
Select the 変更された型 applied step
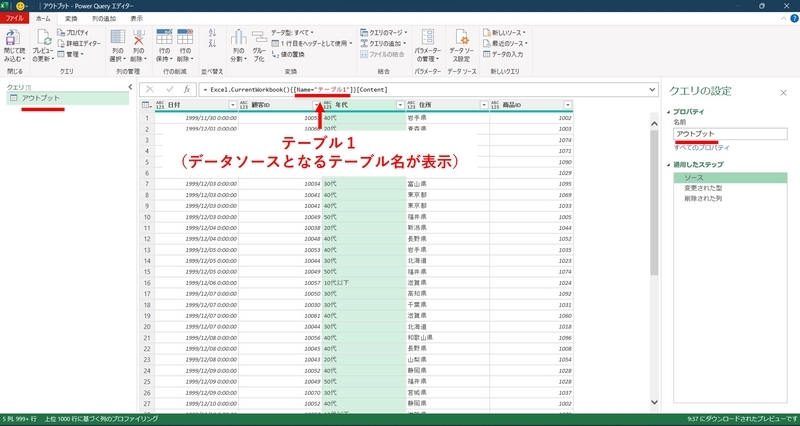click(730, 188)
